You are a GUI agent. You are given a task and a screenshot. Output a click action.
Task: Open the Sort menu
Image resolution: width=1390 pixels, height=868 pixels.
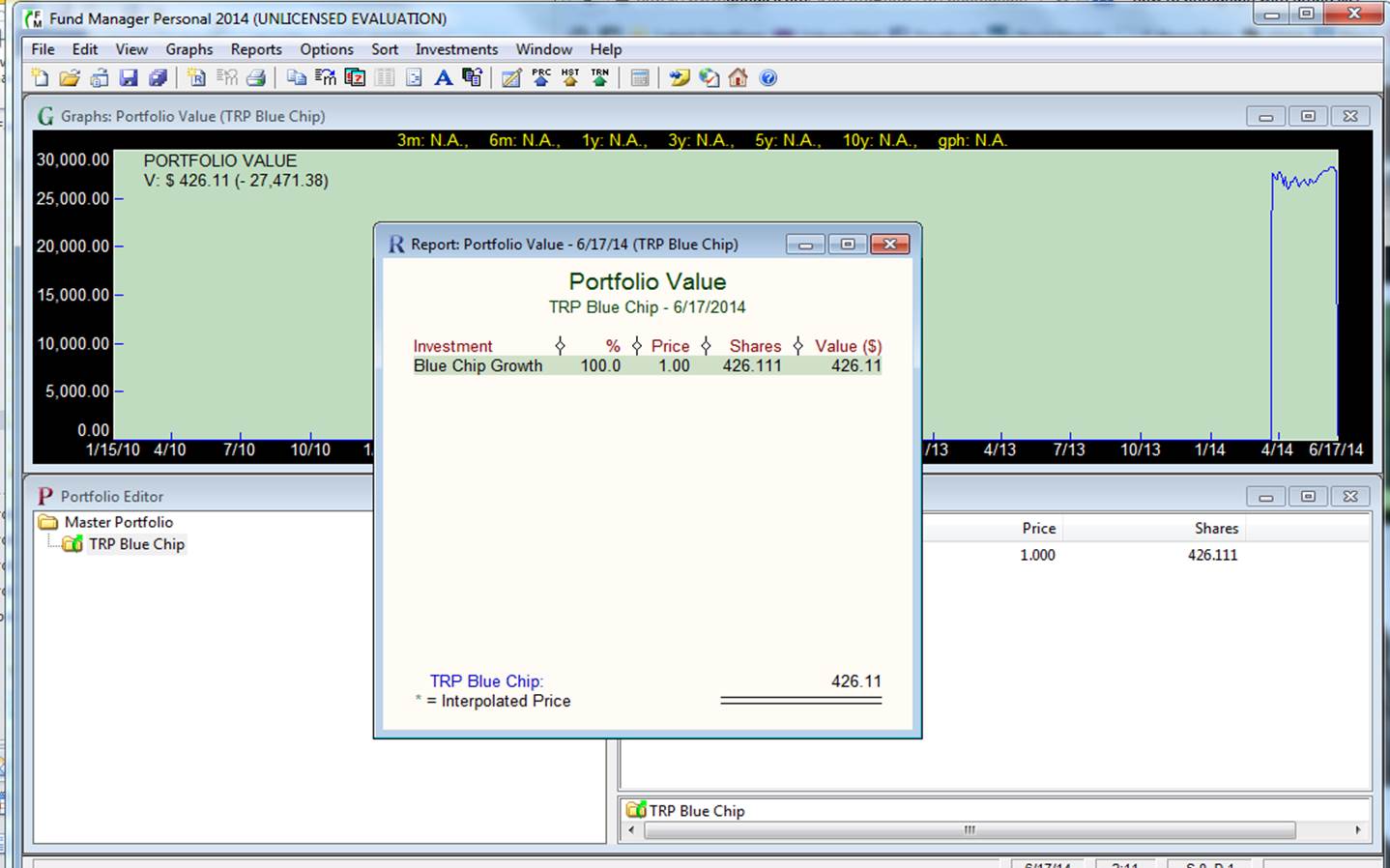tap(385, 49)
